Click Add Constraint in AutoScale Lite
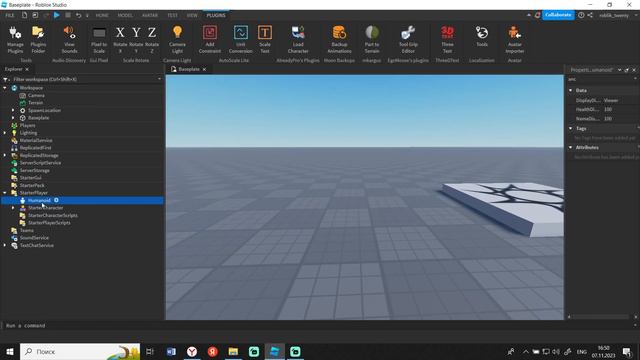This screenshot has width=640, height=360. tap(210, 40)
